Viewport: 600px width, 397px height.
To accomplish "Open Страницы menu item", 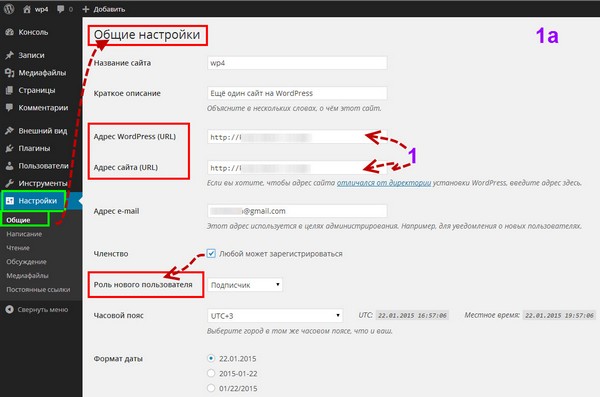I will pos(37,90).
